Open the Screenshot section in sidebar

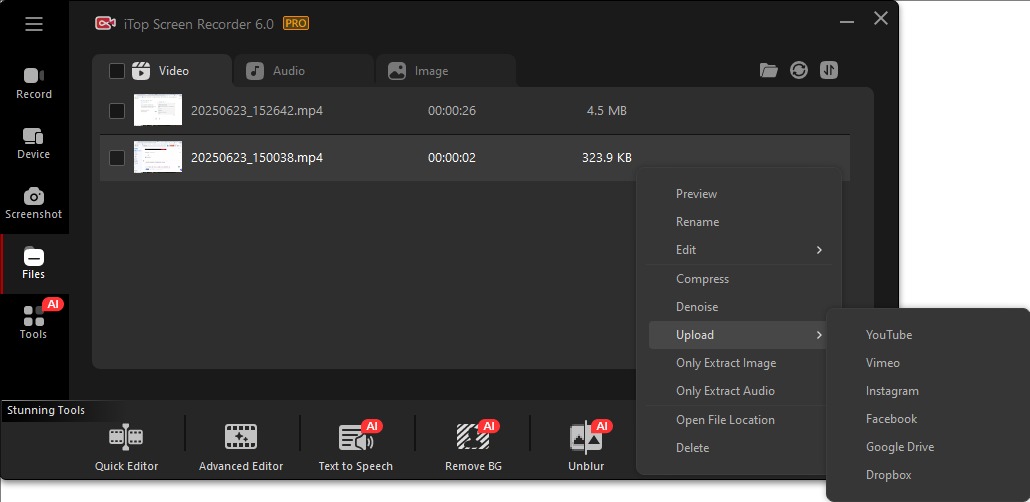34,204
